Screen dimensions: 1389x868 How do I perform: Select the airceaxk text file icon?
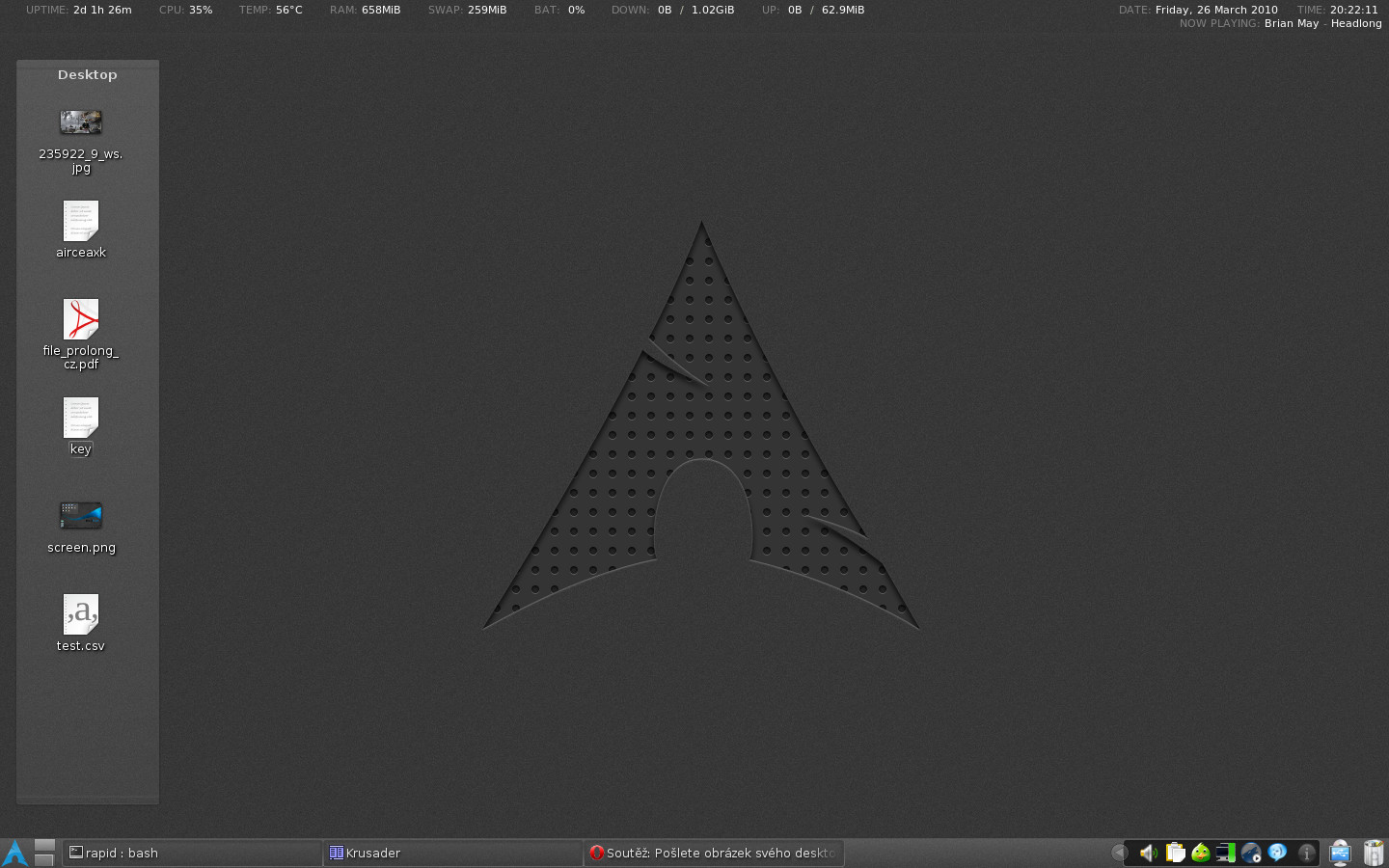click(81, 221)
